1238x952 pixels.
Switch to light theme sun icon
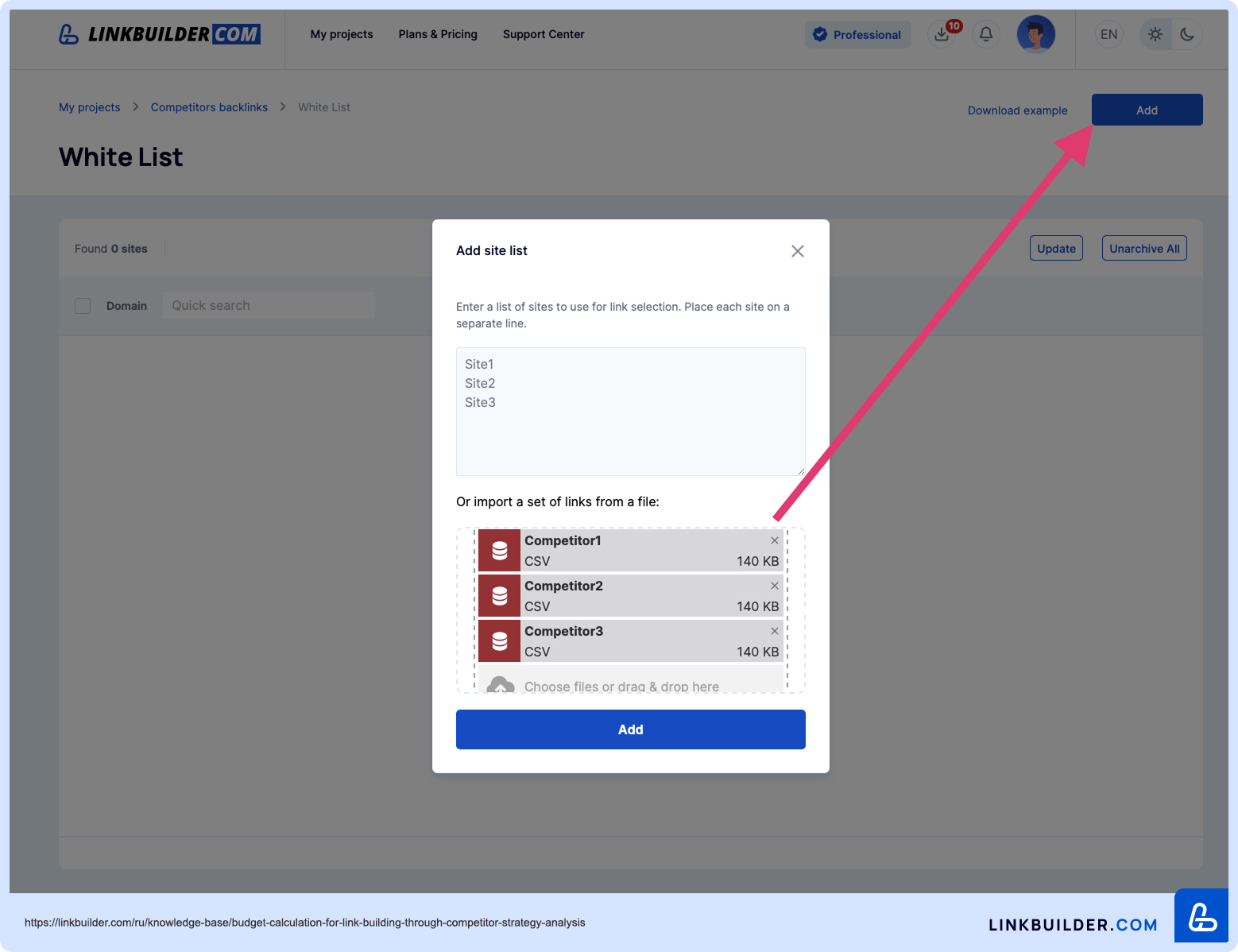click(x=1155, y=34)
